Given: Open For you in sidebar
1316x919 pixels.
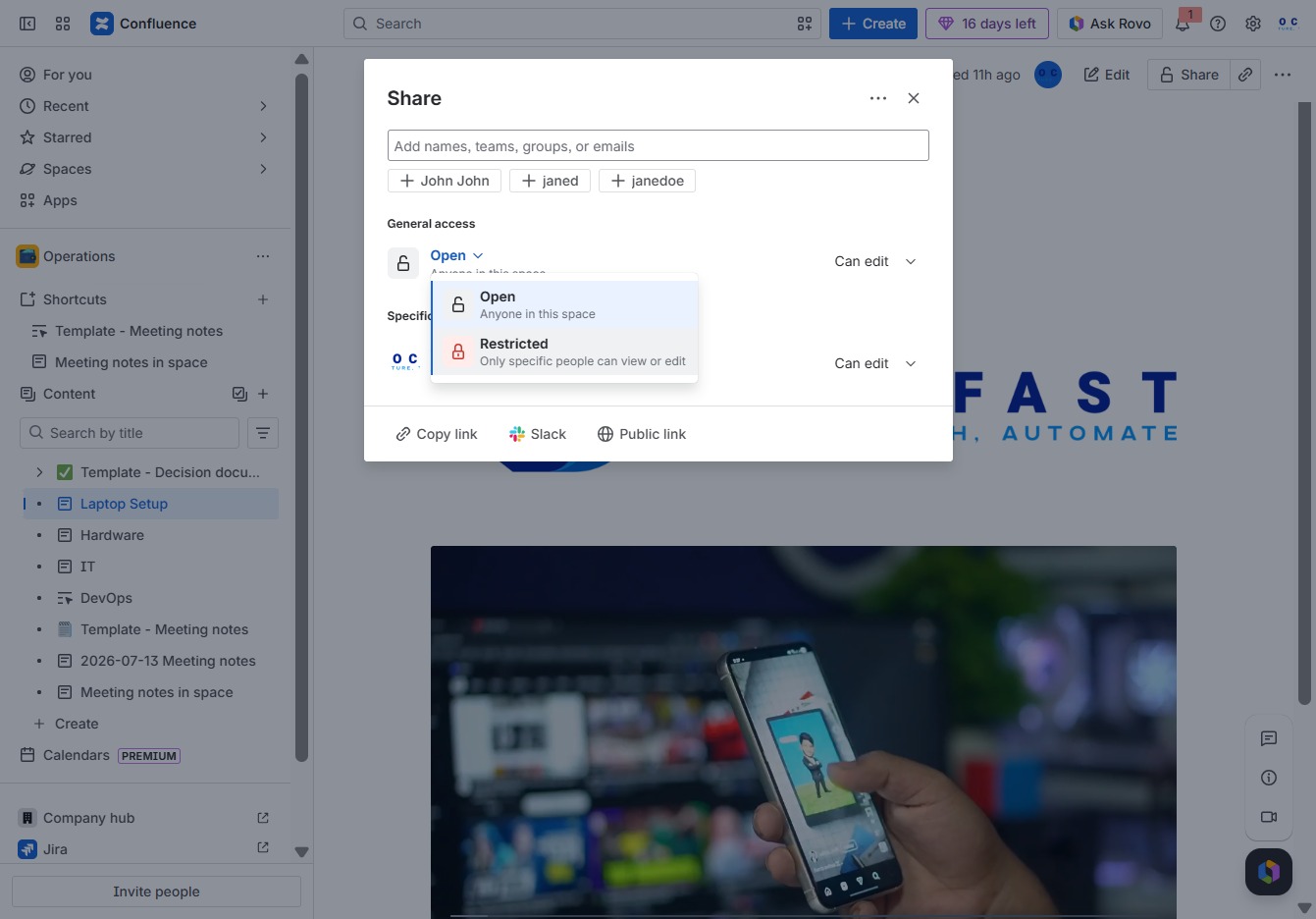Looking at the screenshot, I should click(145, 75).
